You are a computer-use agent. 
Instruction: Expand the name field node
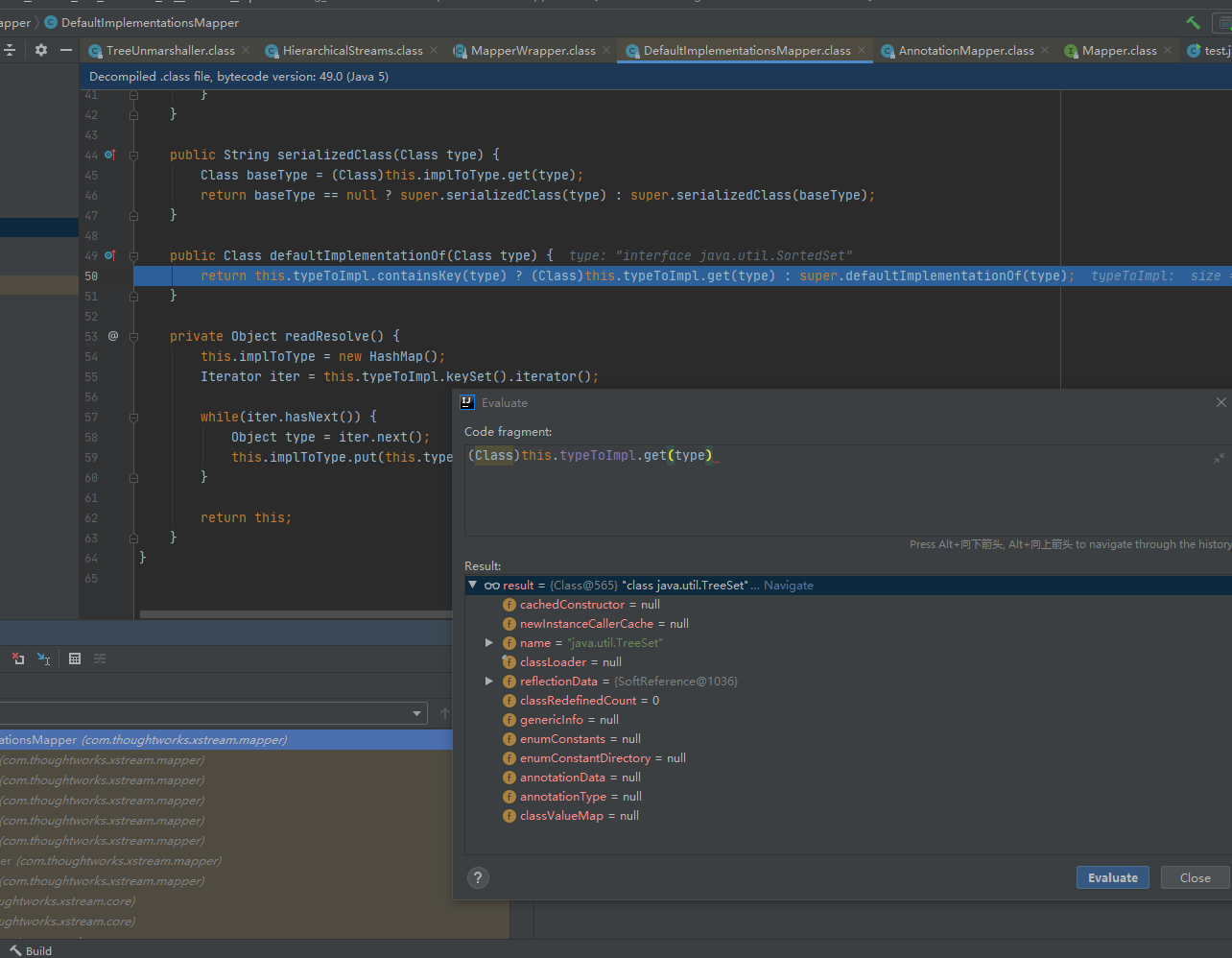tap(489, 642)
